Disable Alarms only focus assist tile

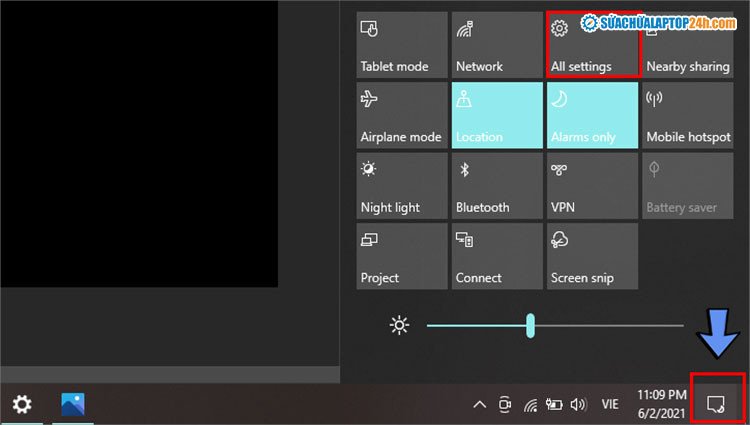point(592,115)
